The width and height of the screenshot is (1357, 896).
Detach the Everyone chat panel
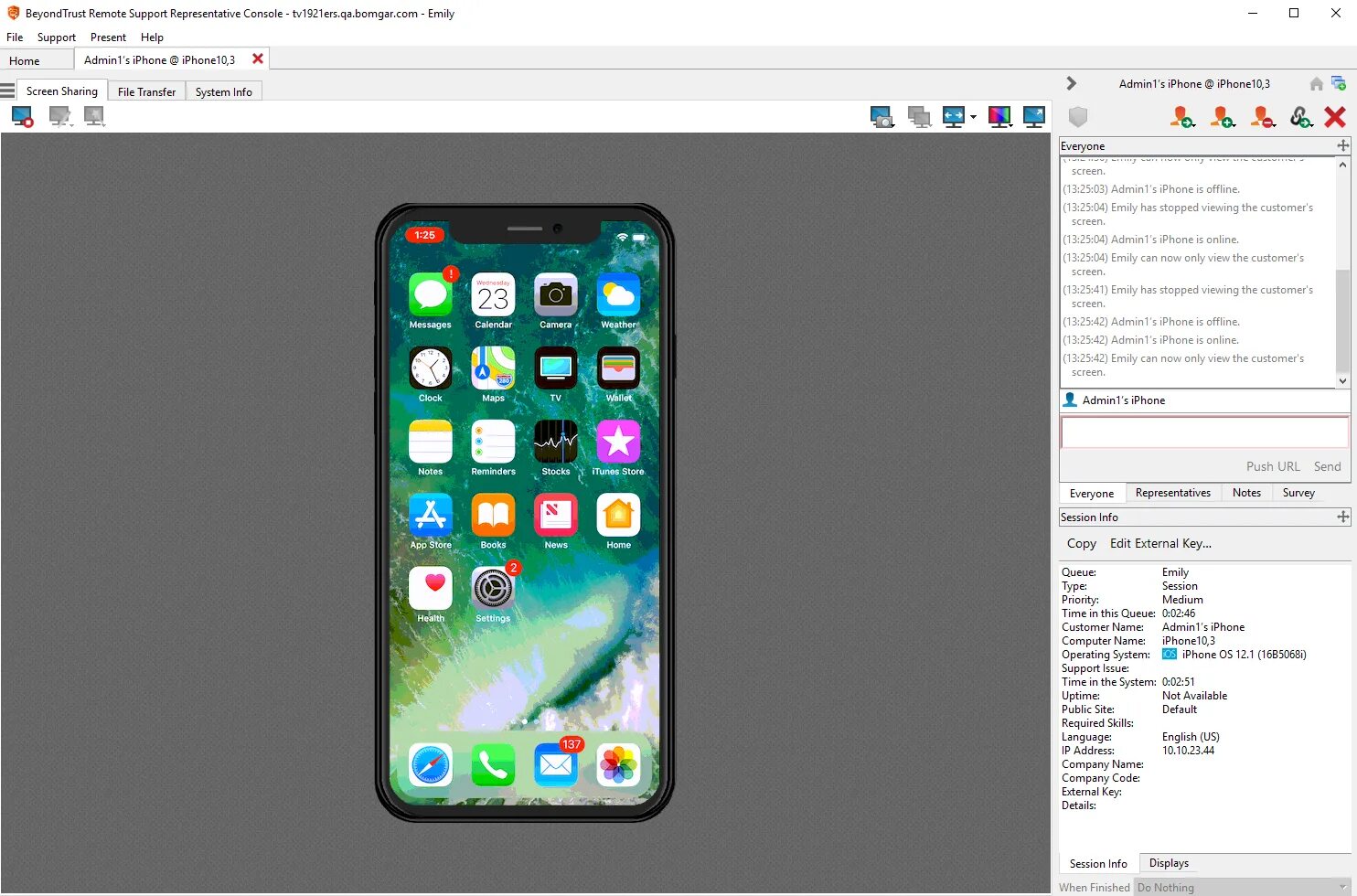coord(1343,145)
